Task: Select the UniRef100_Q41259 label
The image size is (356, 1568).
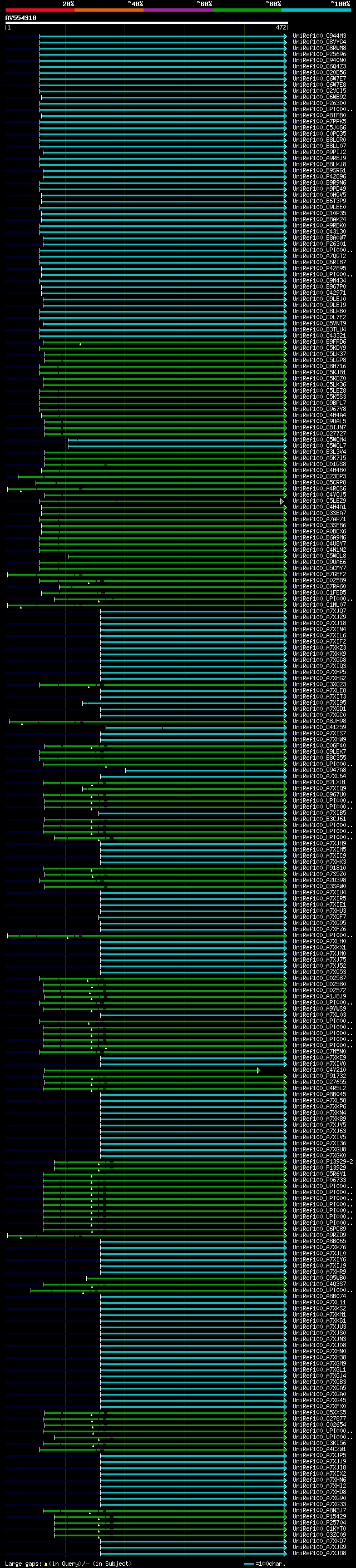Action: 319,727
